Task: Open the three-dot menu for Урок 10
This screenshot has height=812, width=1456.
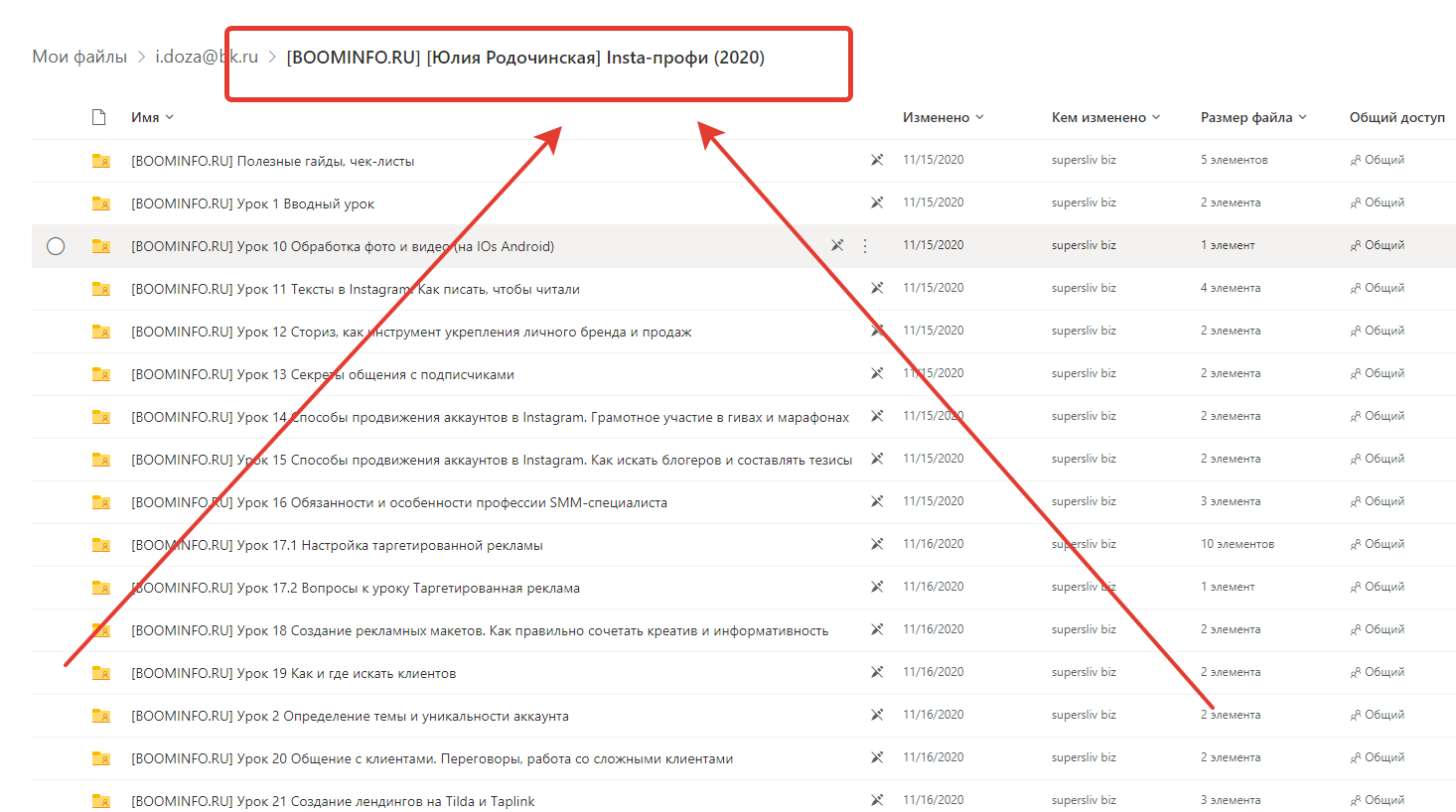Action: pos(865,245)
